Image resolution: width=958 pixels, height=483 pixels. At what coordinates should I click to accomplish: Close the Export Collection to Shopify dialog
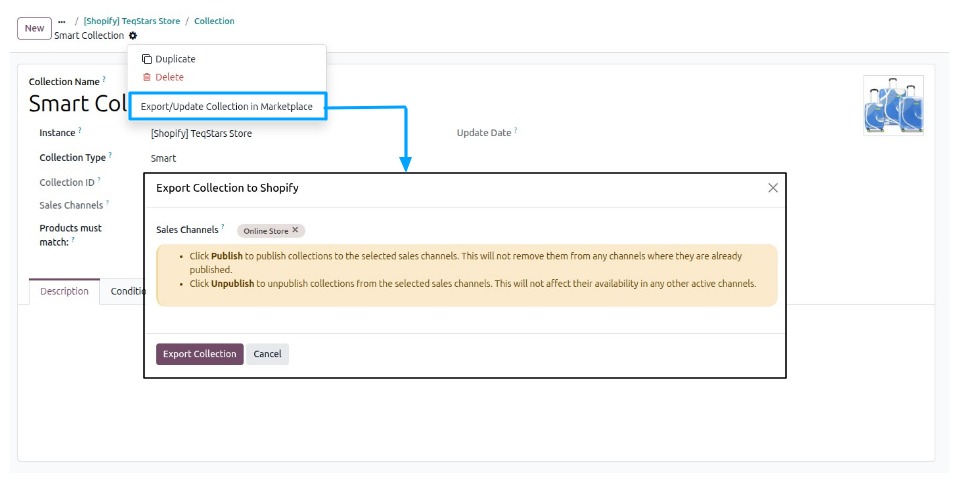[773, 188]
